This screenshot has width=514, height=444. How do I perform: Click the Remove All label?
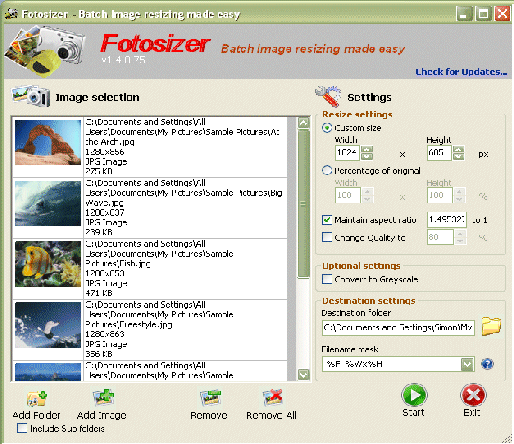(x=271, y=415)
